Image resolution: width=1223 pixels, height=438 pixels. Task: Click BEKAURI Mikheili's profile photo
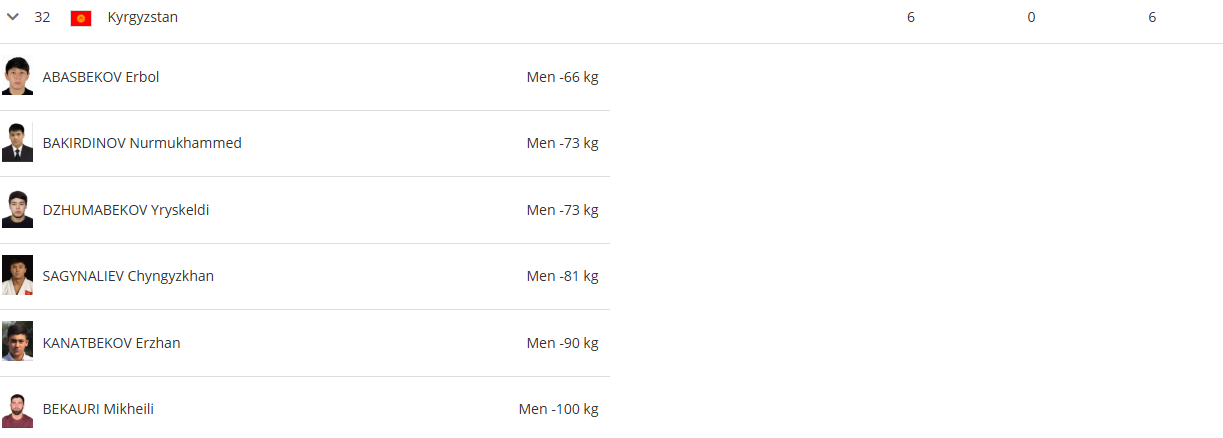tap(17, 409)
